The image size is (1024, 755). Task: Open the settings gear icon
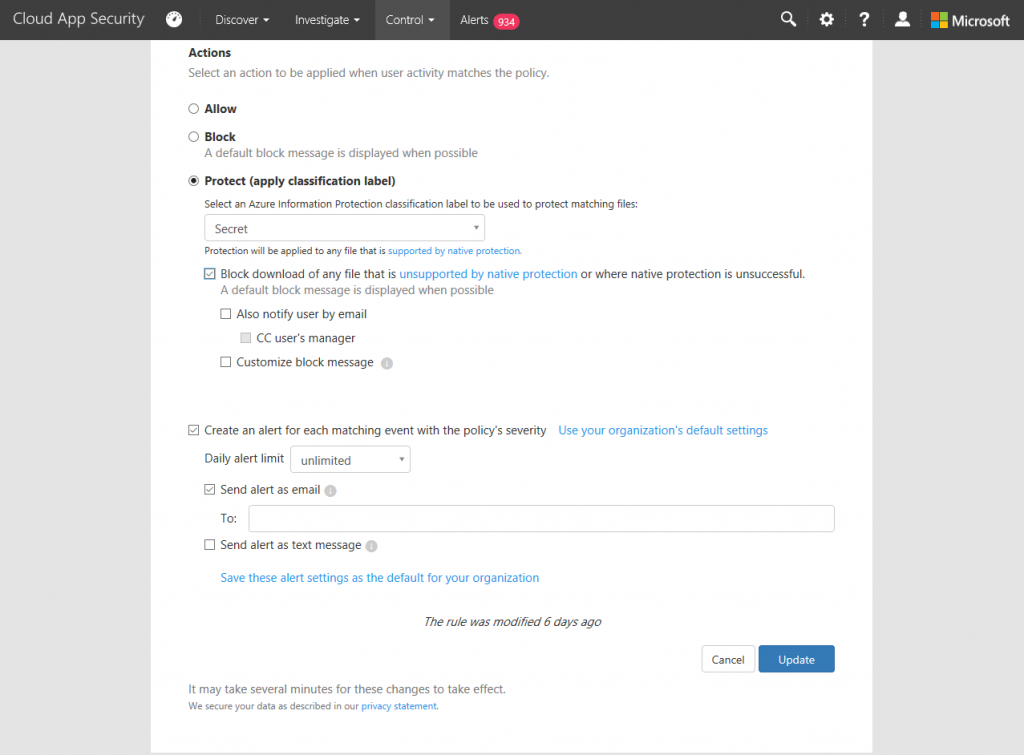click(x=825, y=18)
